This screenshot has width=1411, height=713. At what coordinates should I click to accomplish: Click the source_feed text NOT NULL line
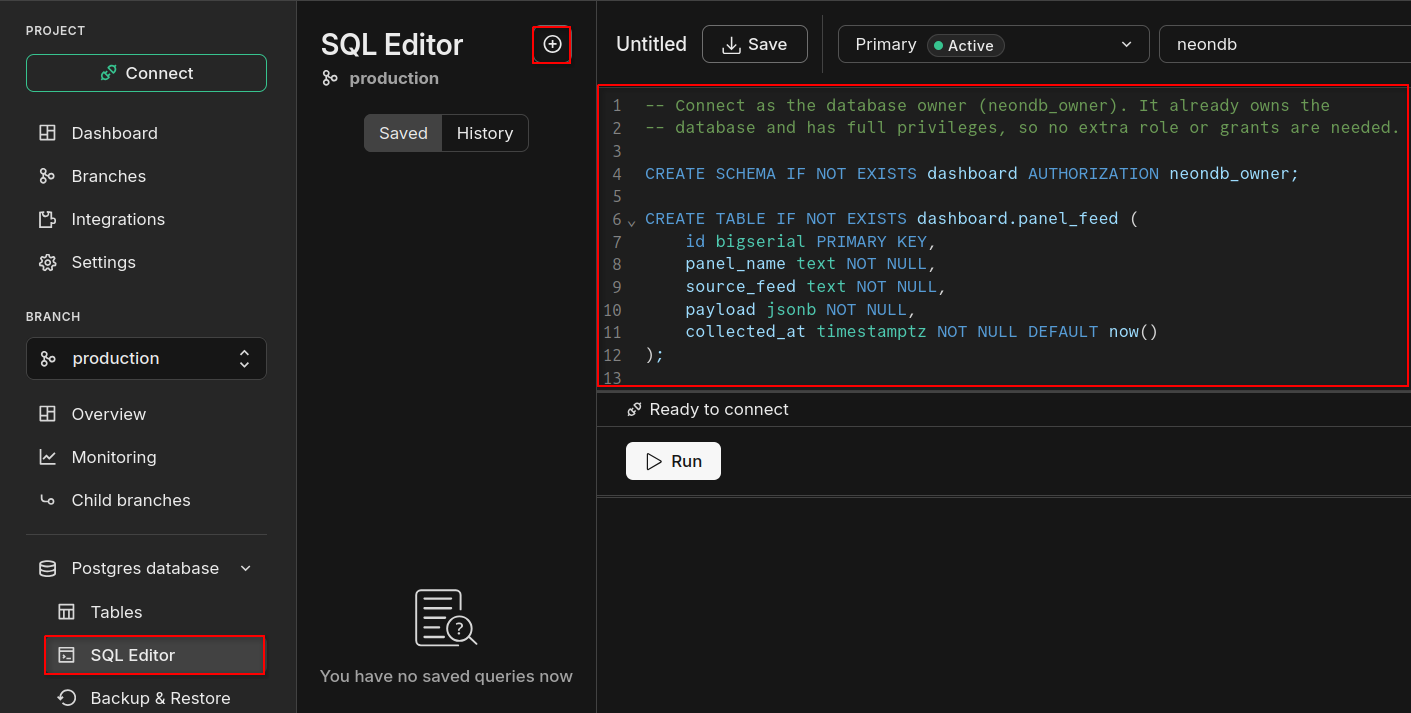[815, 286]
